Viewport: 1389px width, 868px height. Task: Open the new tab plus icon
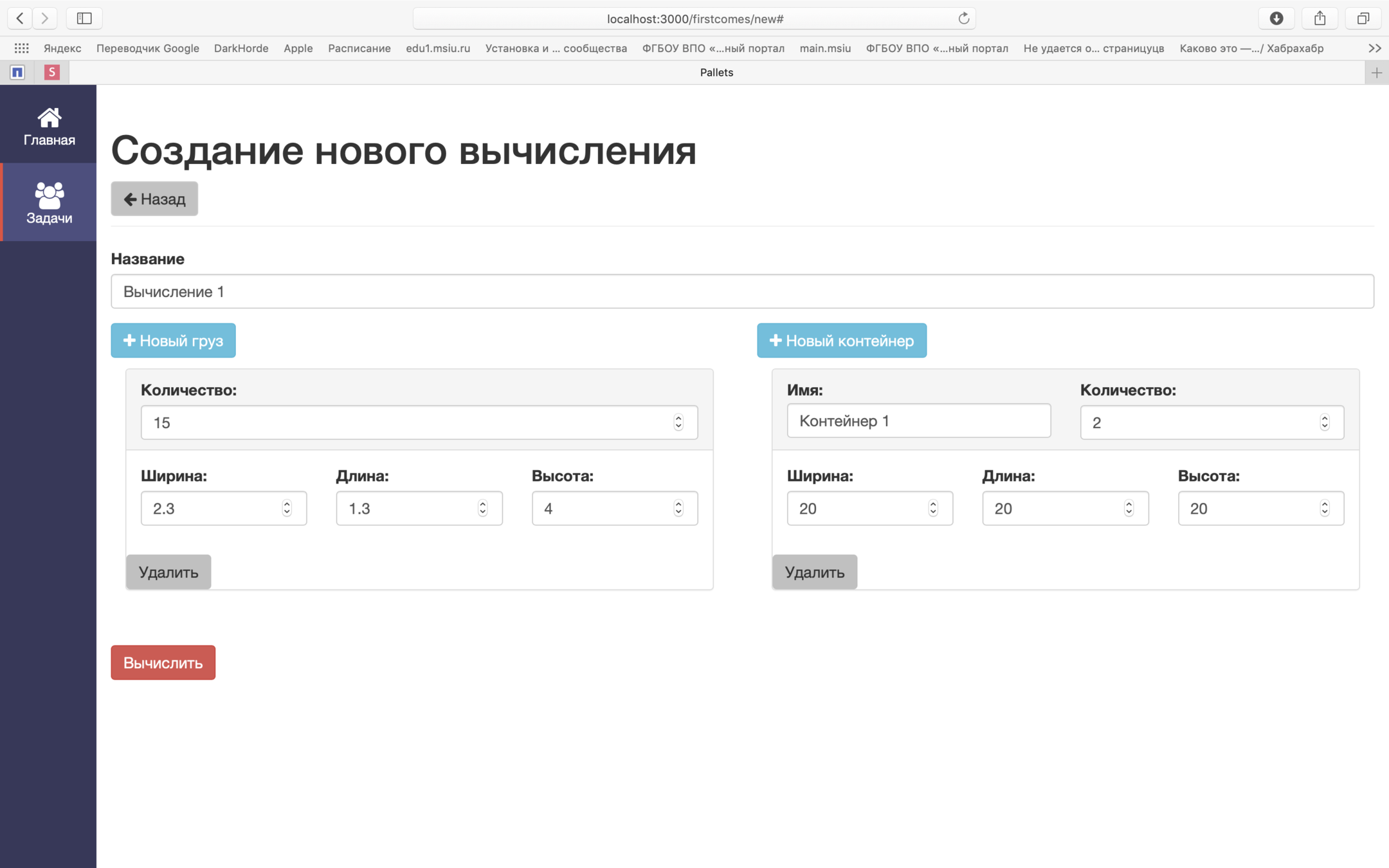(x=1376, y=73)
